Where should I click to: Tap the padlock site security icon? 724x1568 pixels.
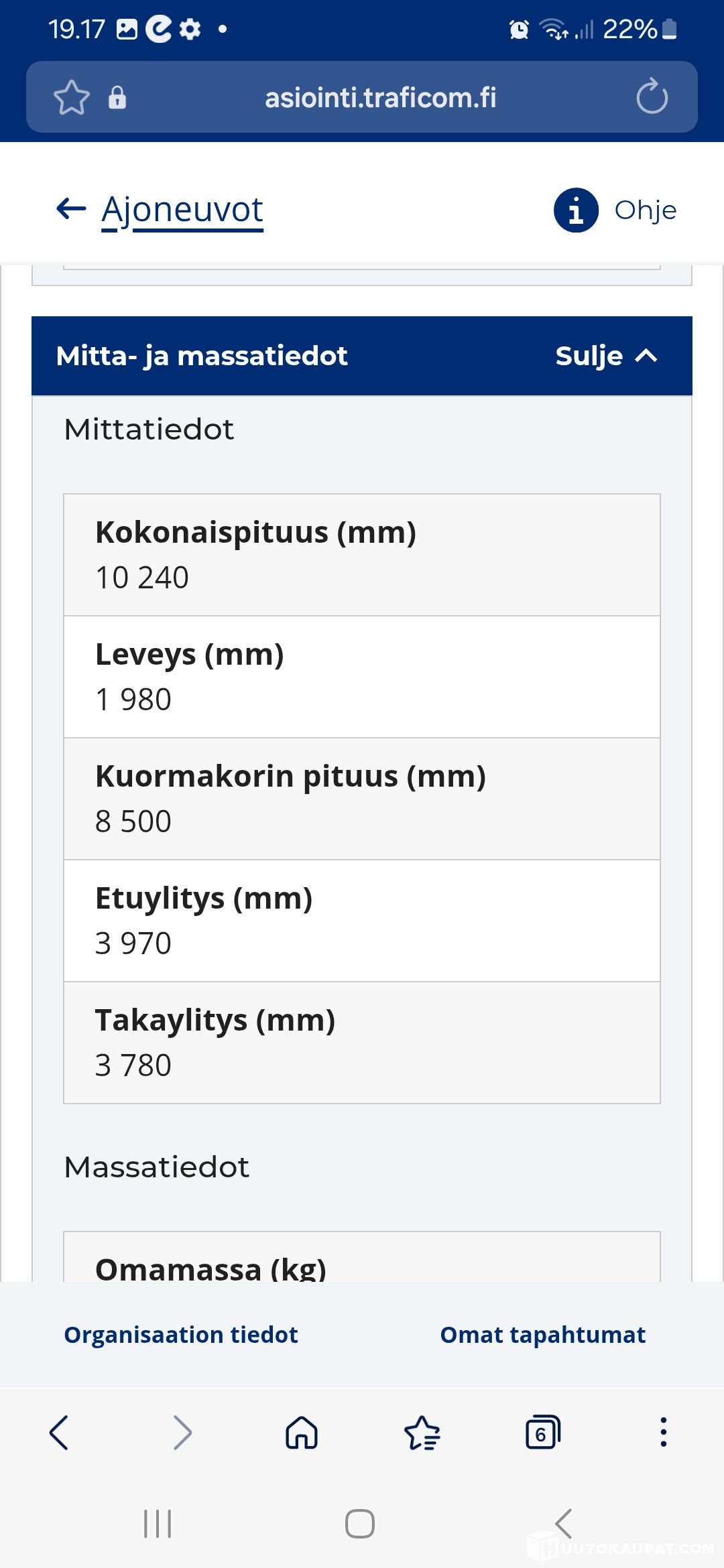coord(117,98)
